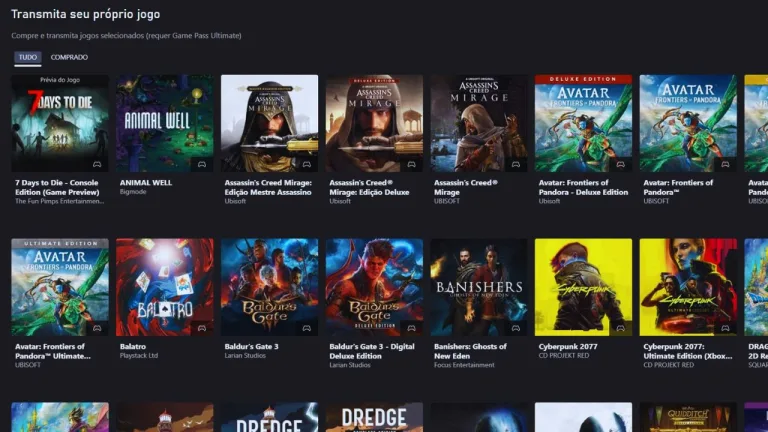
Task: Click publisher text 'Playstack Ltd'
Action: (139, 356)
